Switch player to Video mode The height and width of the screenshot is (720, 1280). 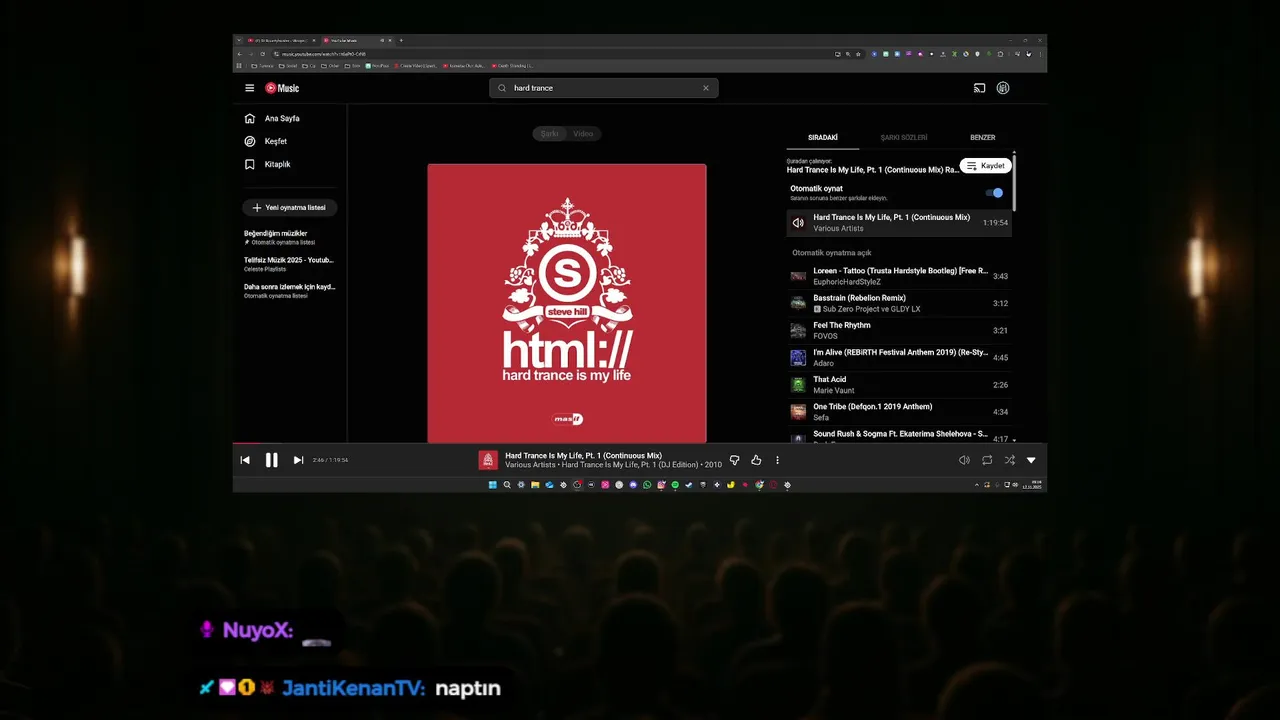(x=583, y=133)
